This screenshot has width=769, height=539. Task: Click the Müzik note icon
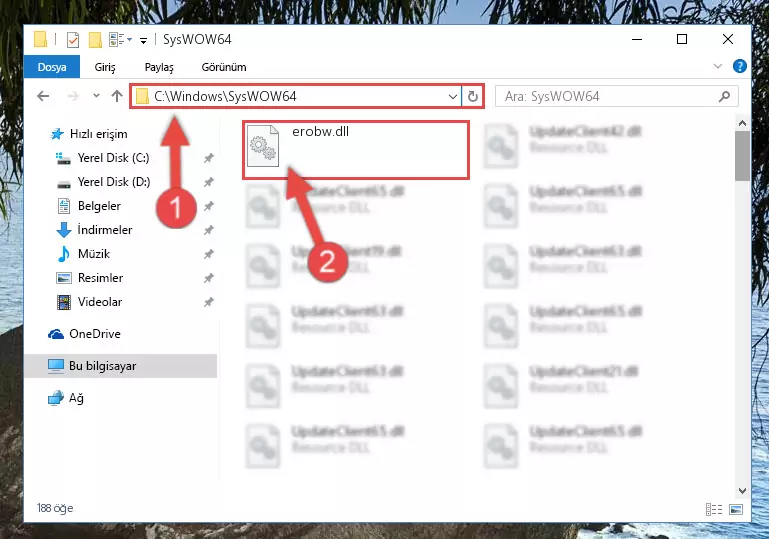pyautogui.click(x=64, y=254)
